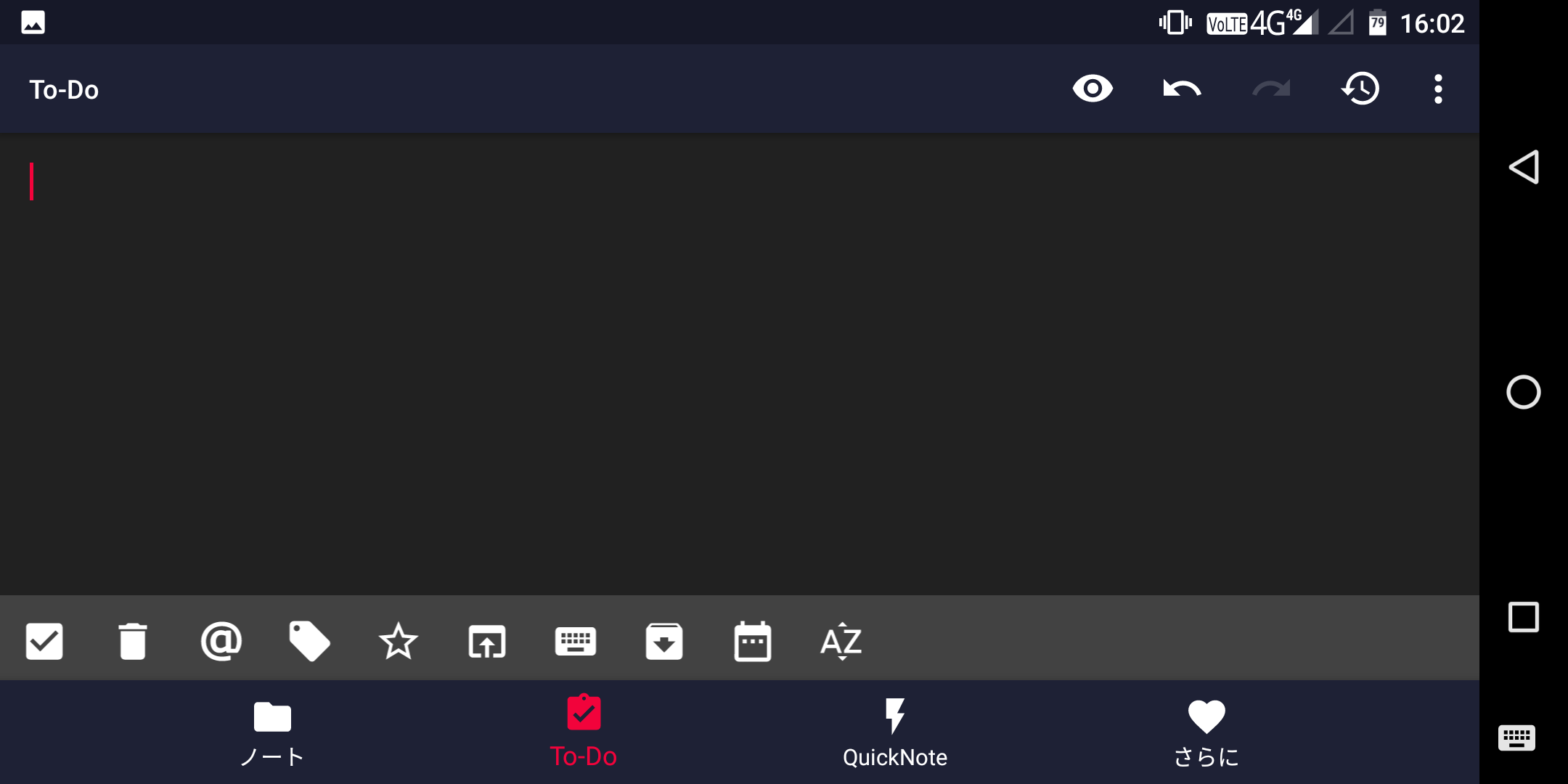Image resolution: width=1568 pixels, height=784 pixels.
Task: Set priority with star icon
Action: click(398, 641)
